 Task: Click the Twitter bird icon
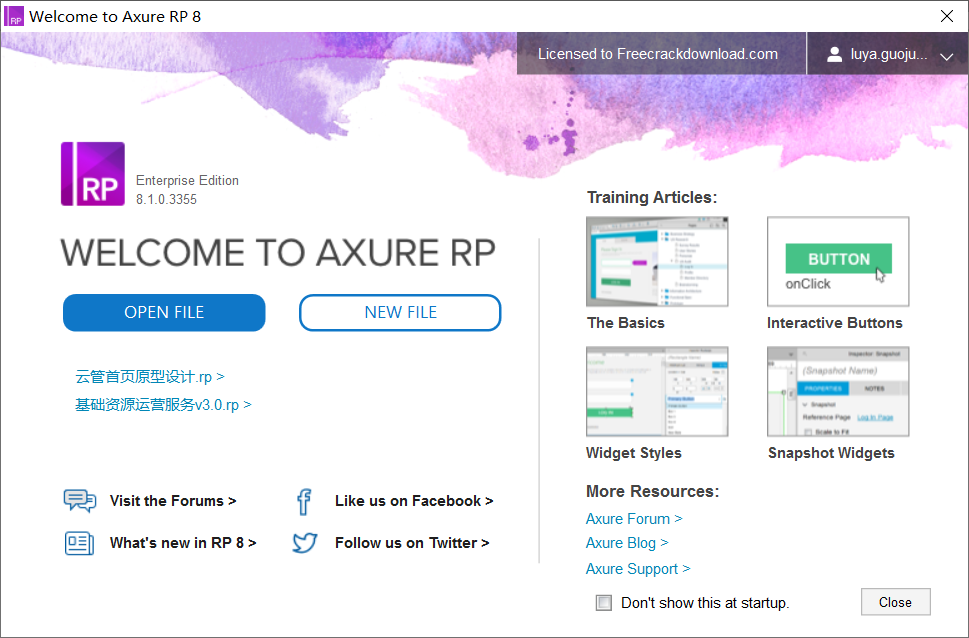[x=305, y=543]
